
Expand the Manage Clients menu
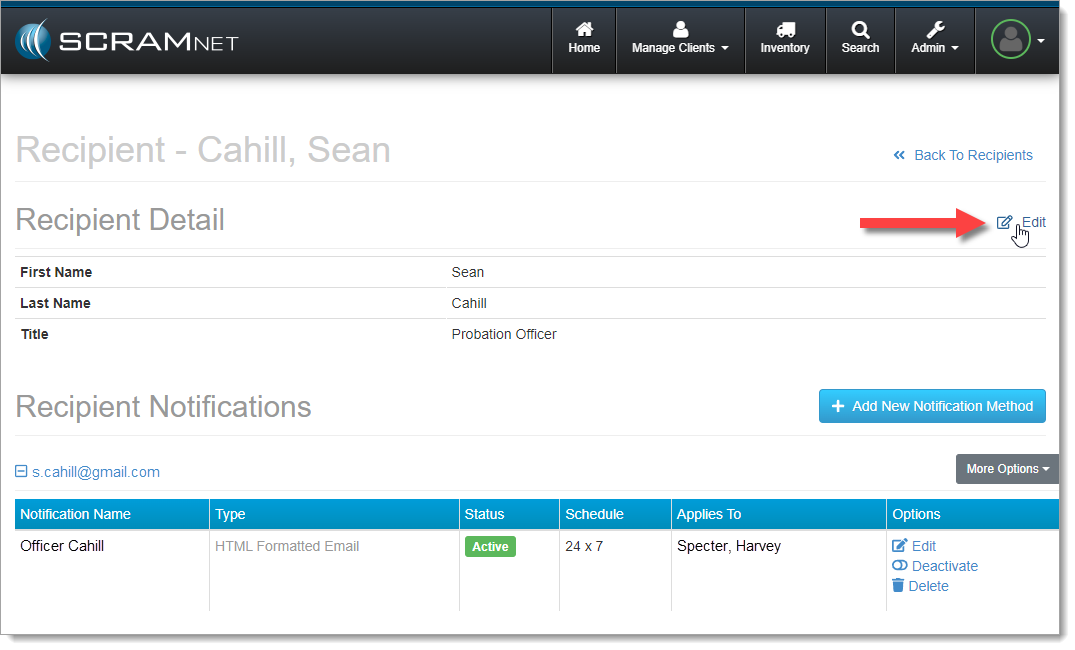(x=680, y=40)
